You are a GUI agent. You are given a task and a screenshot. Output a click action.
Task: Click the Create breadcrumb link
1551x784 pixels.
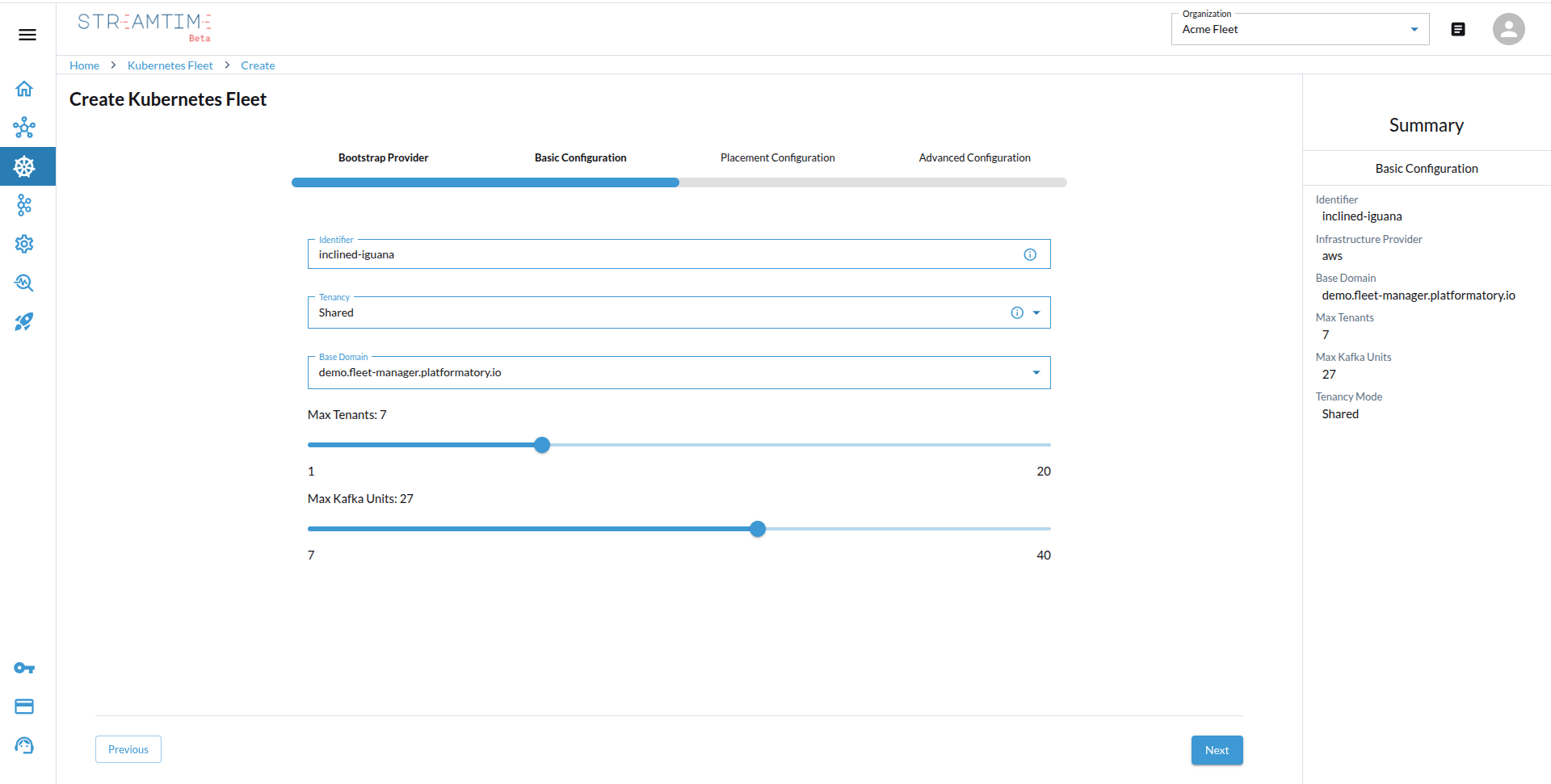tap(258, 65)
